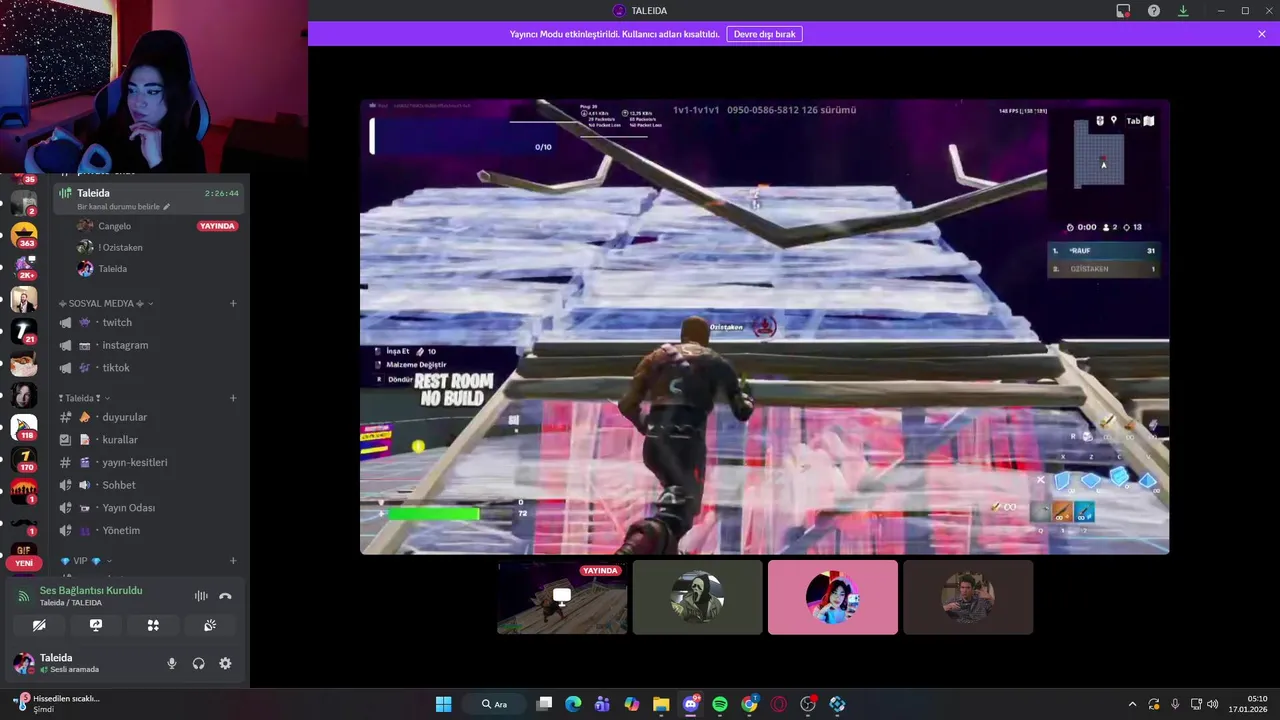1280x720 pixels.
Task: Disconnect from voice with hang-up icon
Action: (225, 596)
